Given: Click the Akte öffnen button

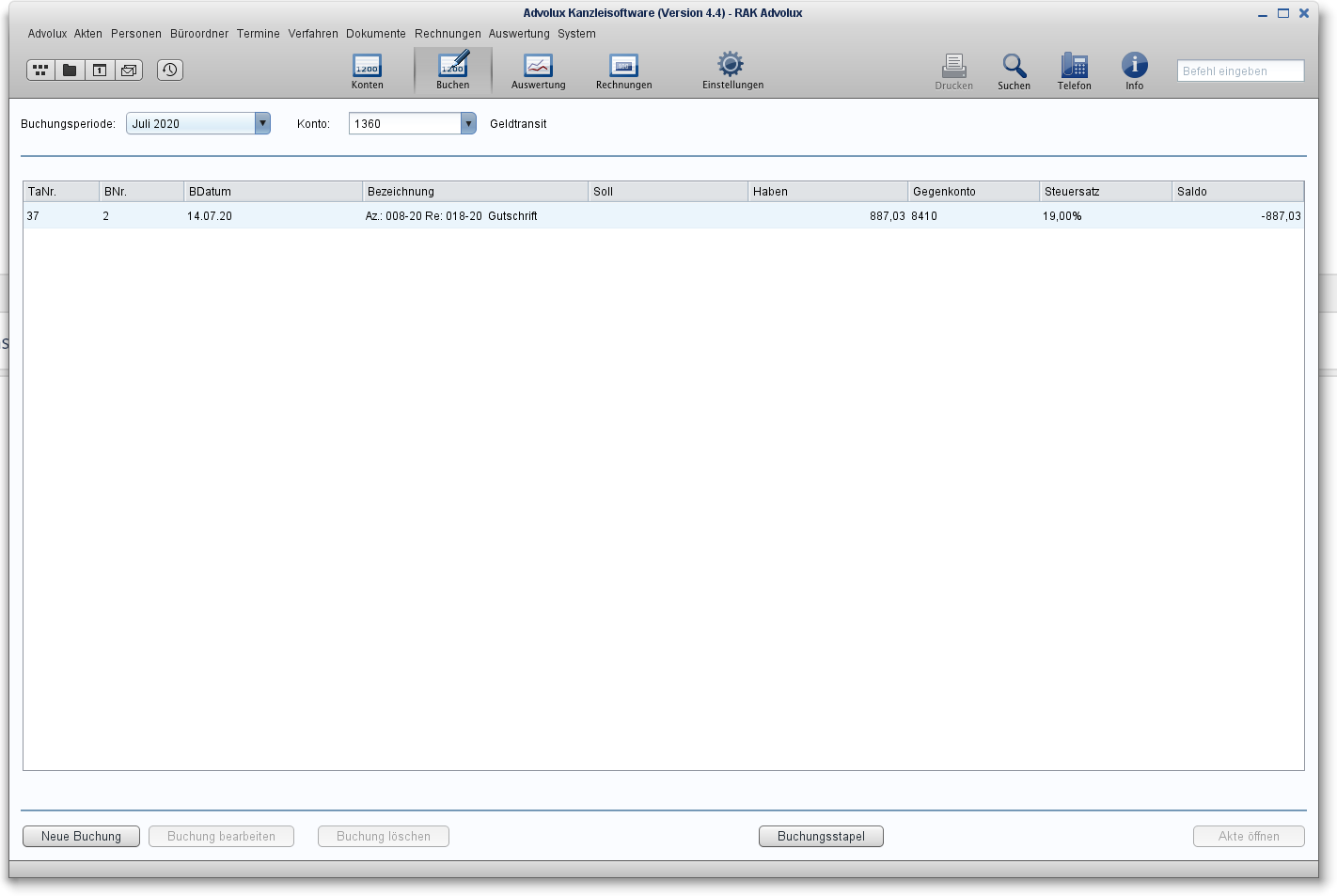Looking at the screenshot, I should pos(1249,836).
